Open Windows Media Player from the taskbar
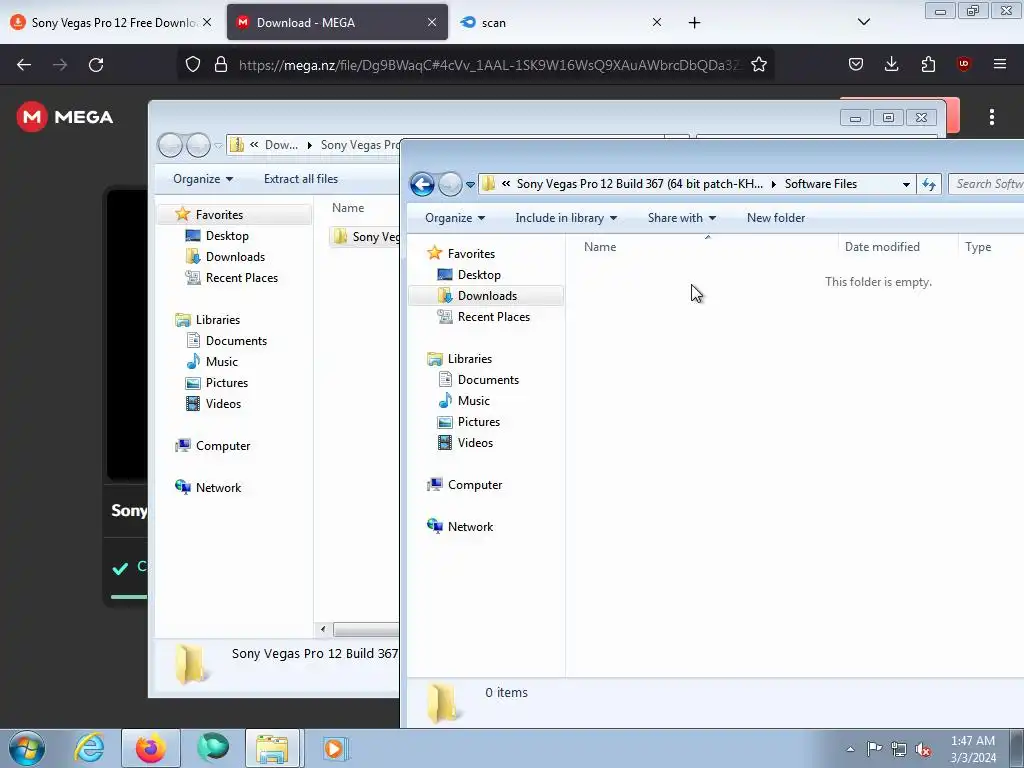This screenshot has height=768, width=1024. click(x=335, y=748)
